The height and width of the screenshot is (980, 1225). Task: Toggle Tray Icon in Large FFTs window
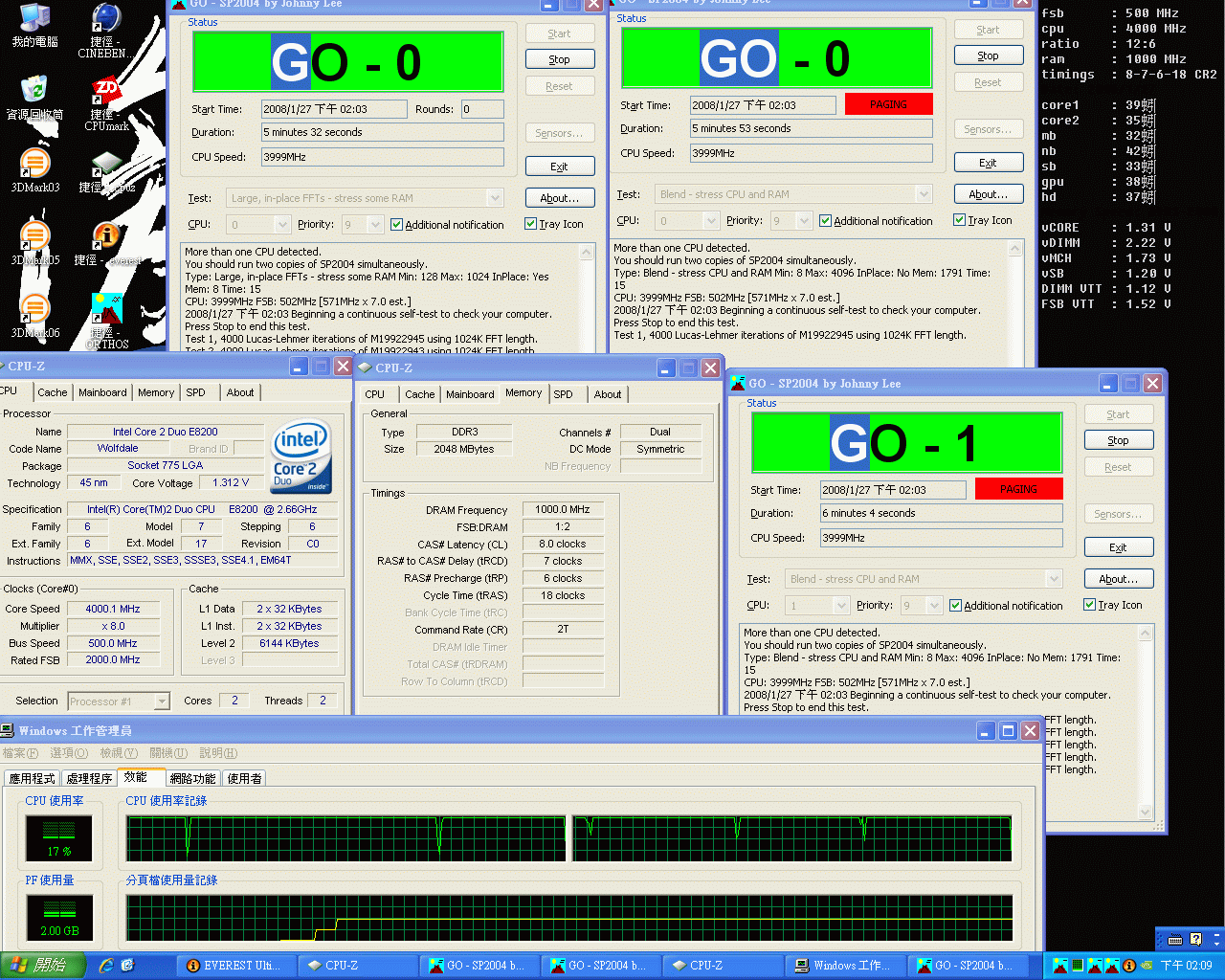pyautogui.click(x=531, y=224)
